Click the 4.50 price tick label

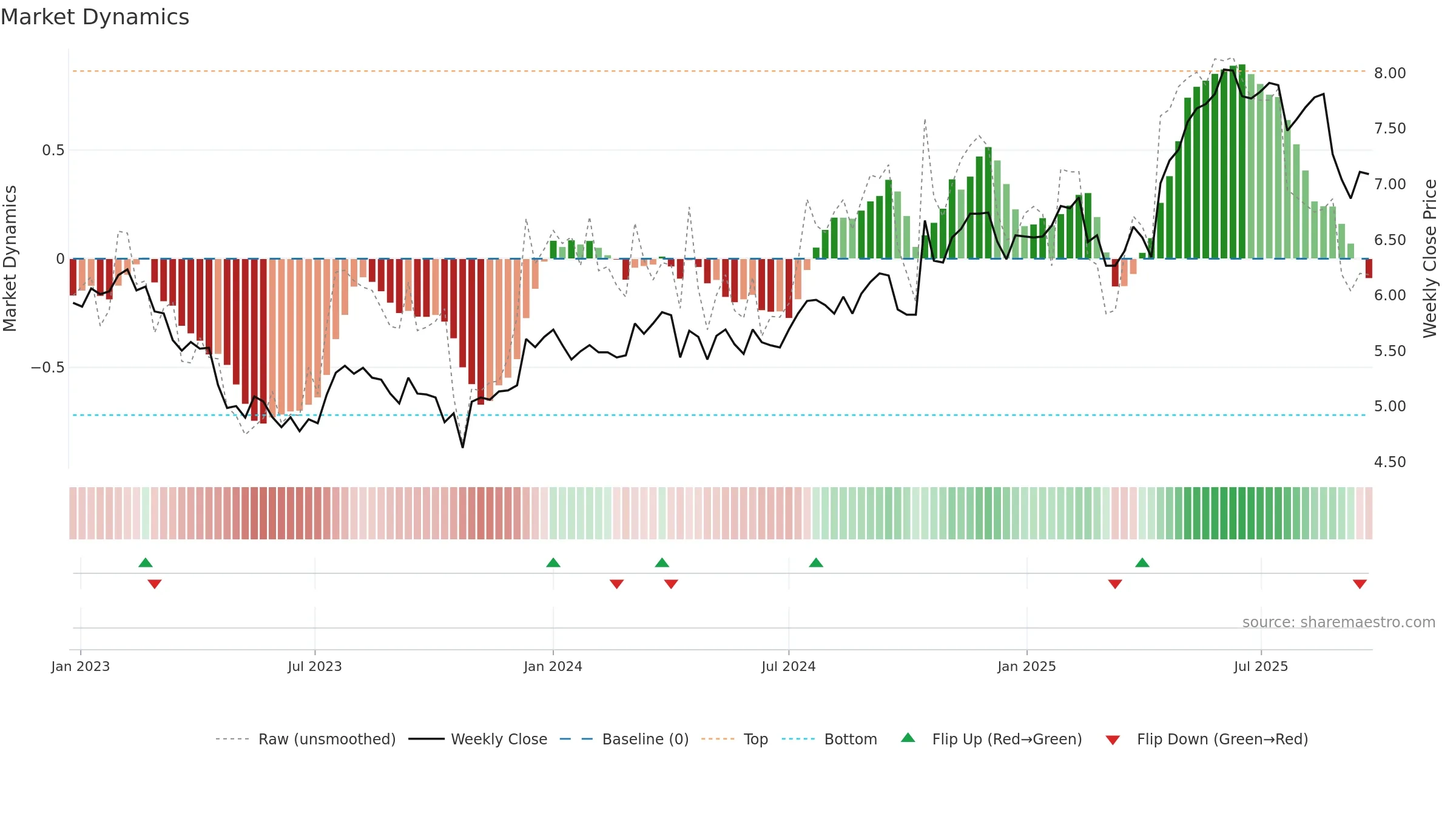click(1390, 462)
